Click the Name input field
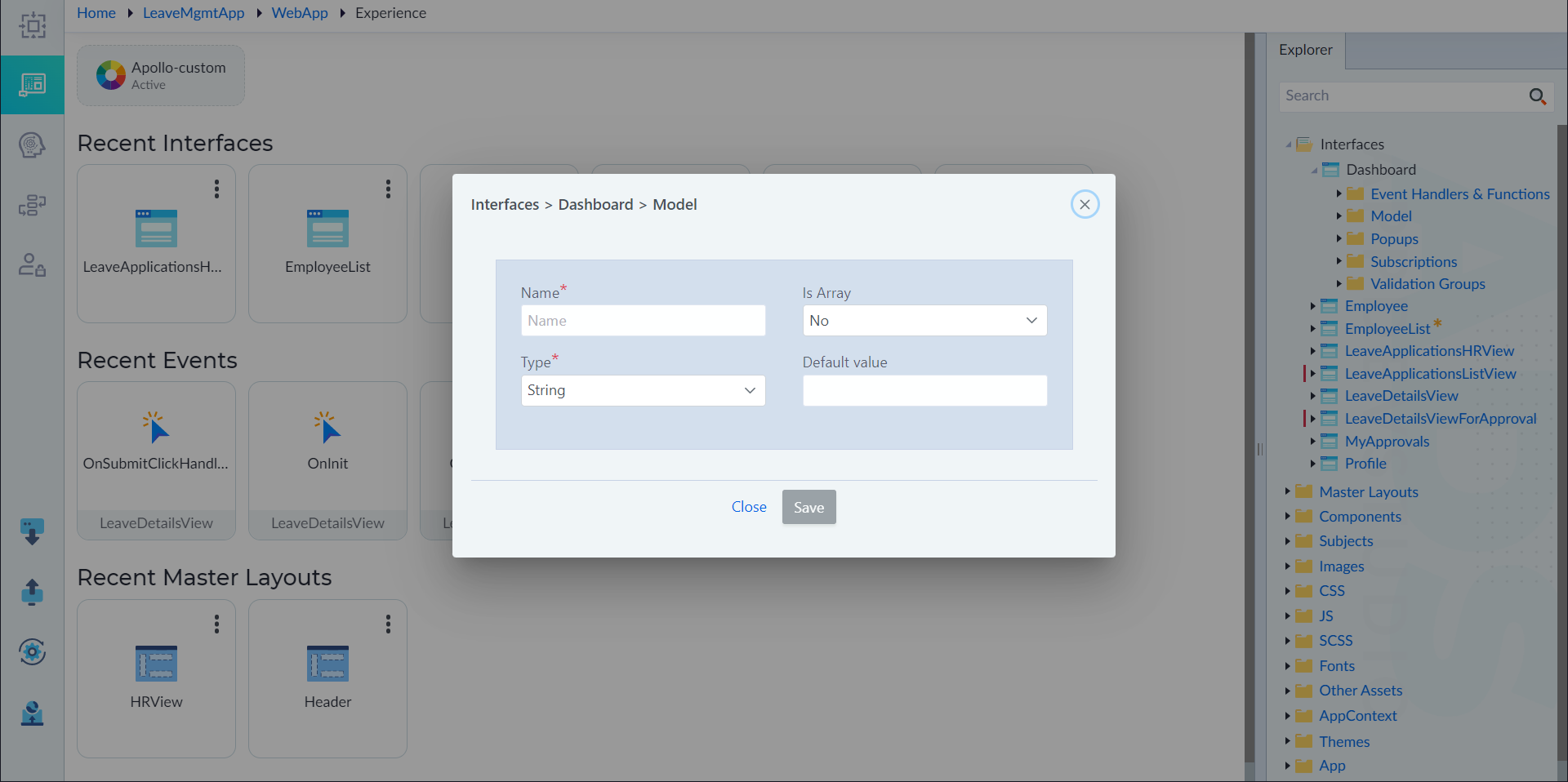Screen dimensions: 1568x782 (643, 321)
